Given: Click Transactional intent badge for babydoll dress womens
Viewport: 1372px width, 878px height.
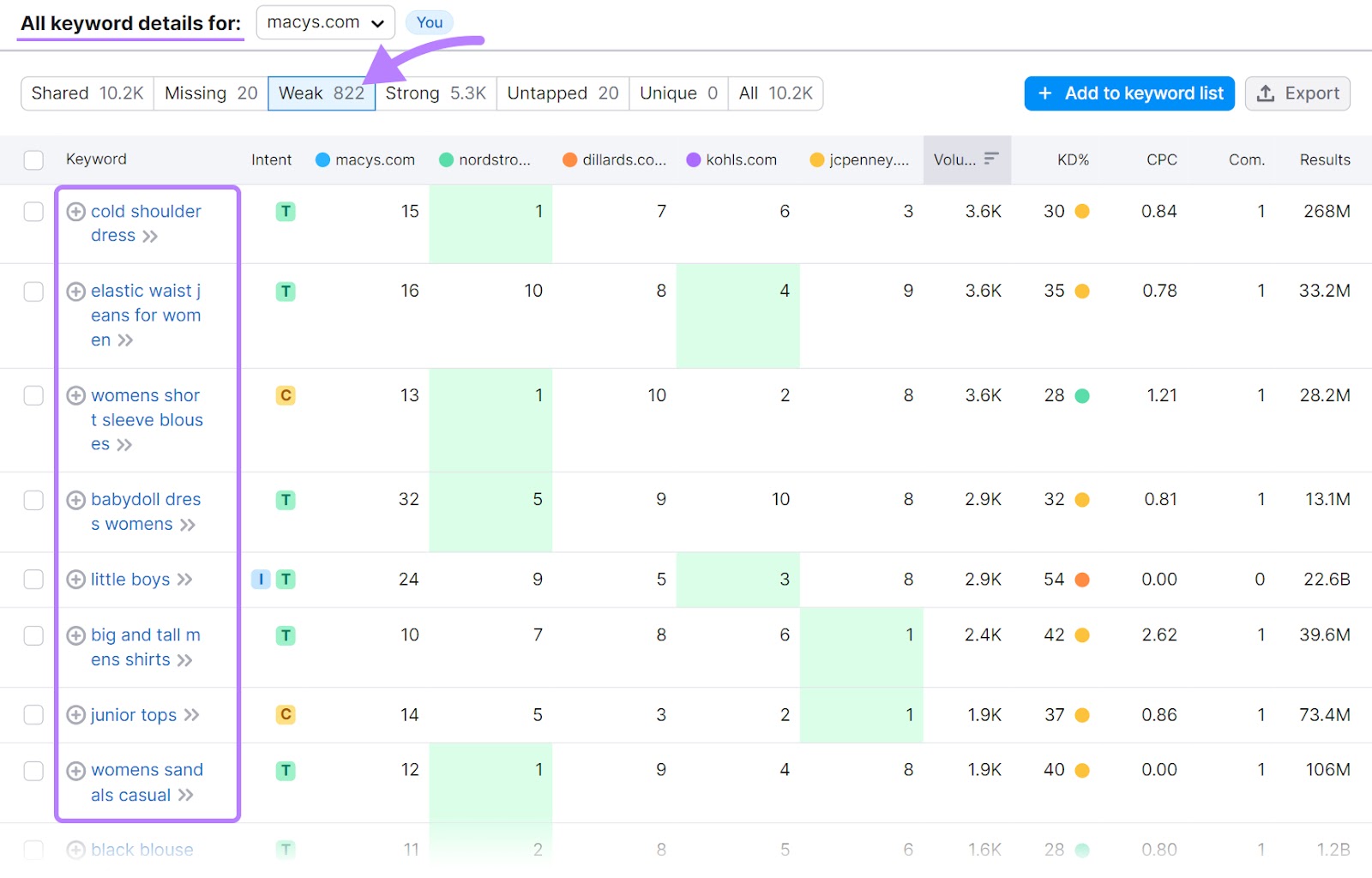Looking at the screenshot, I should pyautogui.click(x=286, y=500).
